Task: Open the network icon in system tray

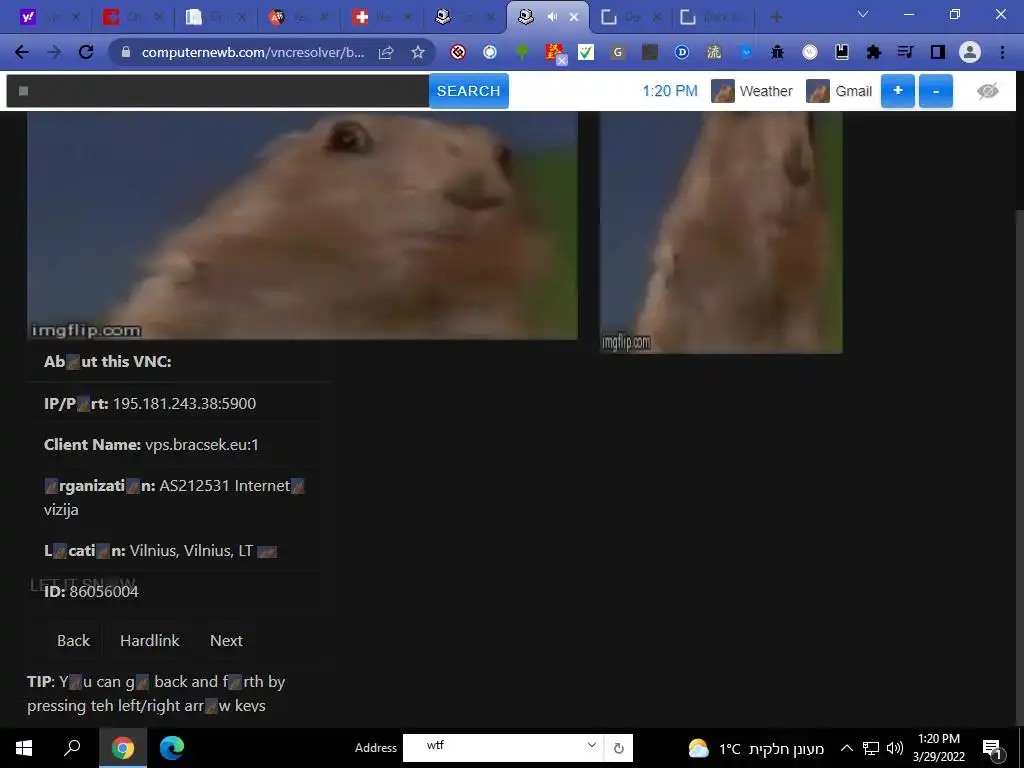Action: pos(871,748)
